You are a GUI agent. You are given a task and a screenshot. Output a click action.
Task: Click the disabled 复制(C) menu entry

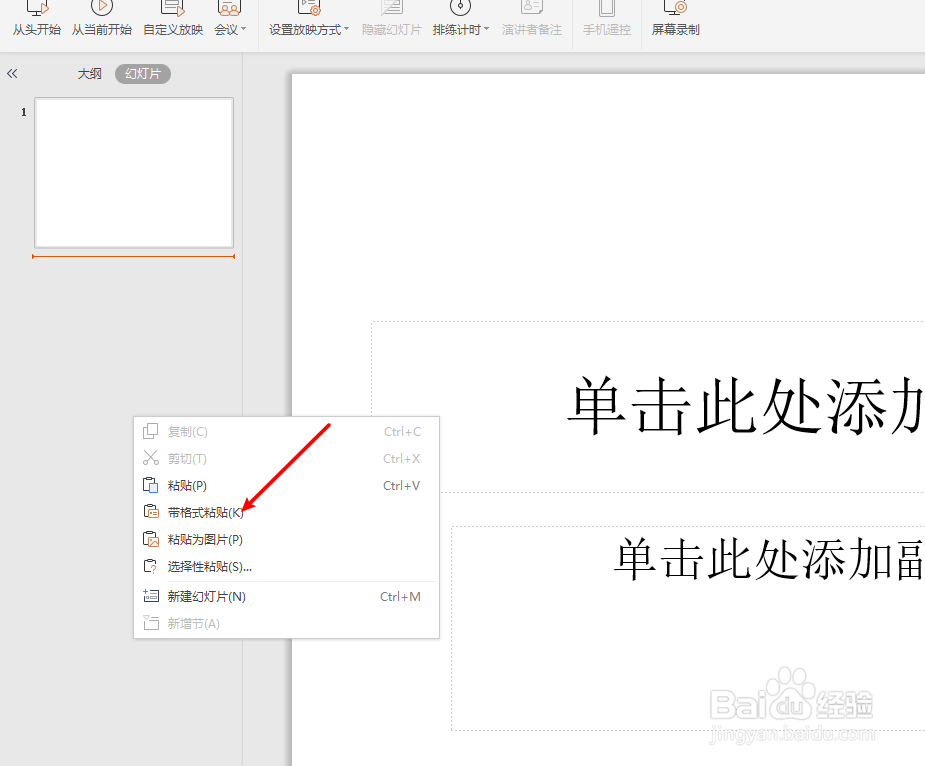[x=286, y=431]
